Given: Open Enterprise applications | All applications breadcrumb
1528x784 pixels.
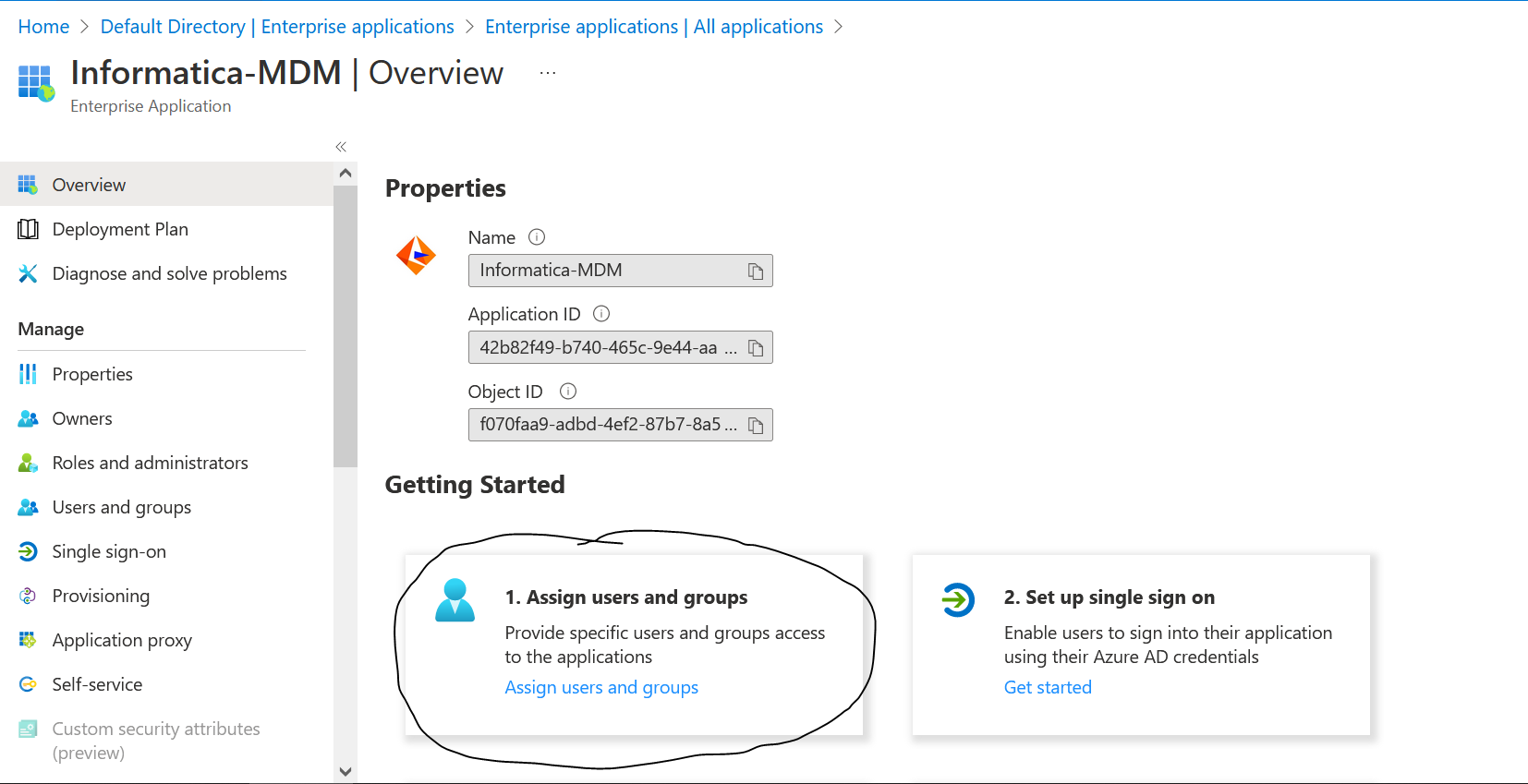Looking at the screenshot, I should pos(654,27).
